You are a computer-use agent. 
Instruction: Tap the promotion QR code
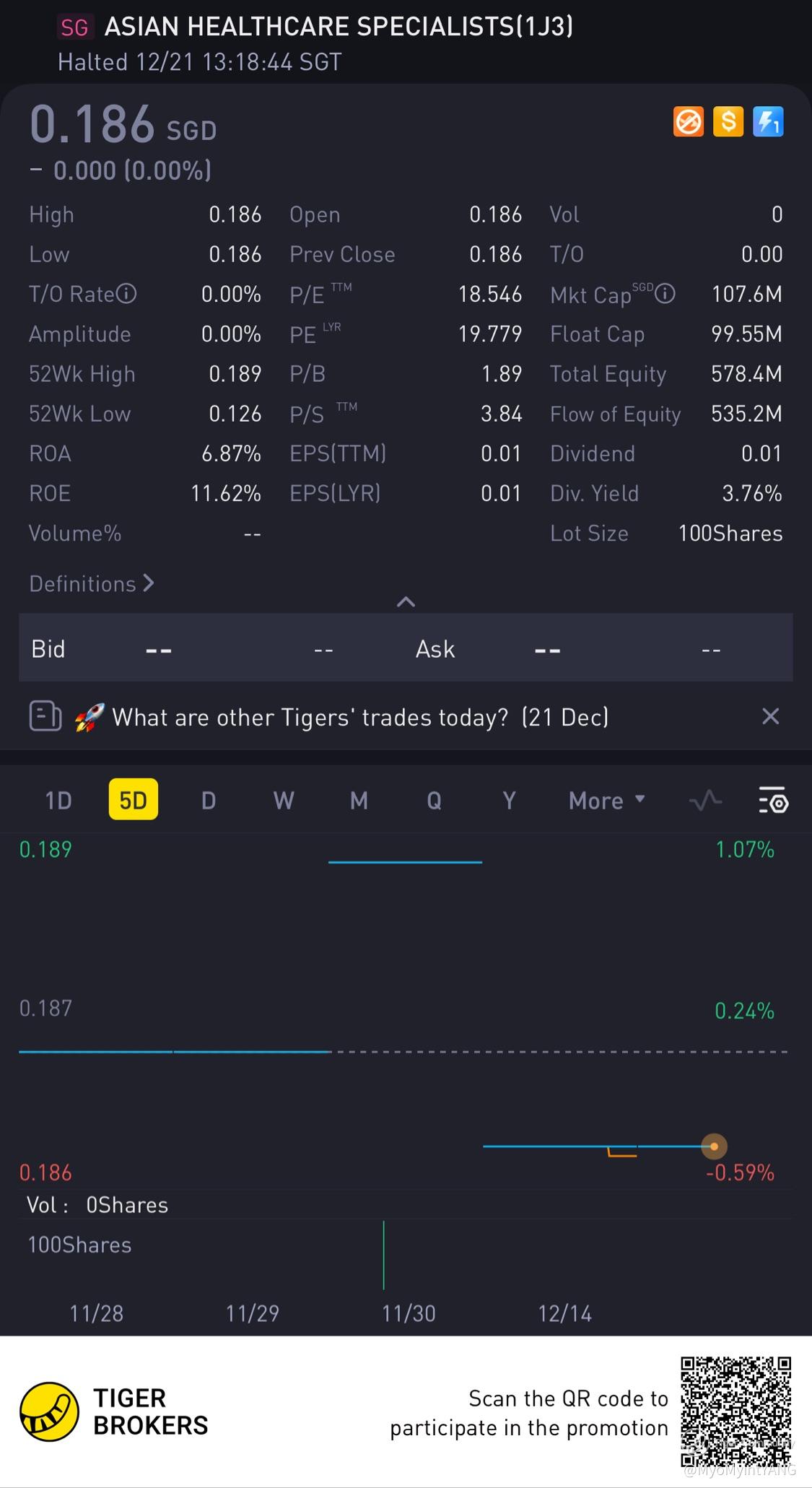coord(736,1411)
